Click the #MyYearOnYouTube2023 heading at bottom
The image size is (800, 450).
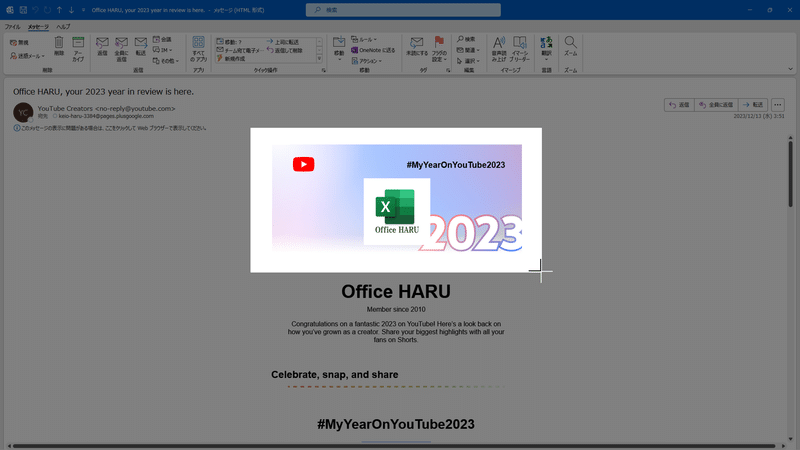396,424
